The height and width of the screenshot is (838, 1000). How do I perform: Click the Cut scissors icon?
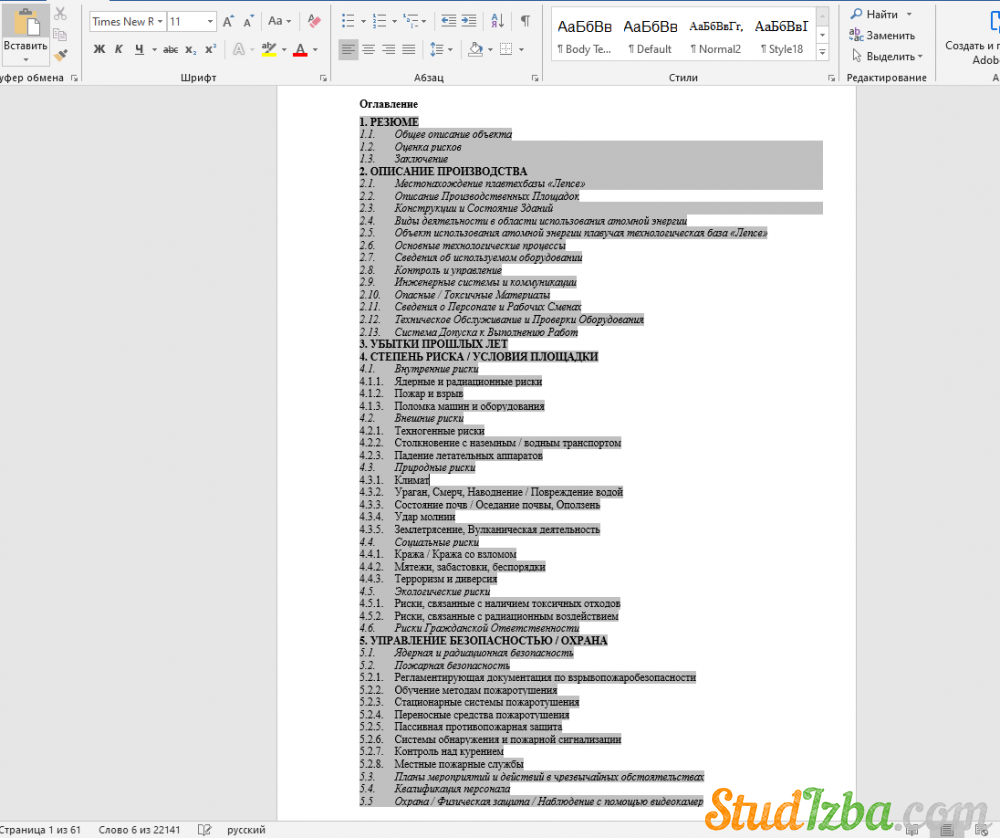[61, 13]
